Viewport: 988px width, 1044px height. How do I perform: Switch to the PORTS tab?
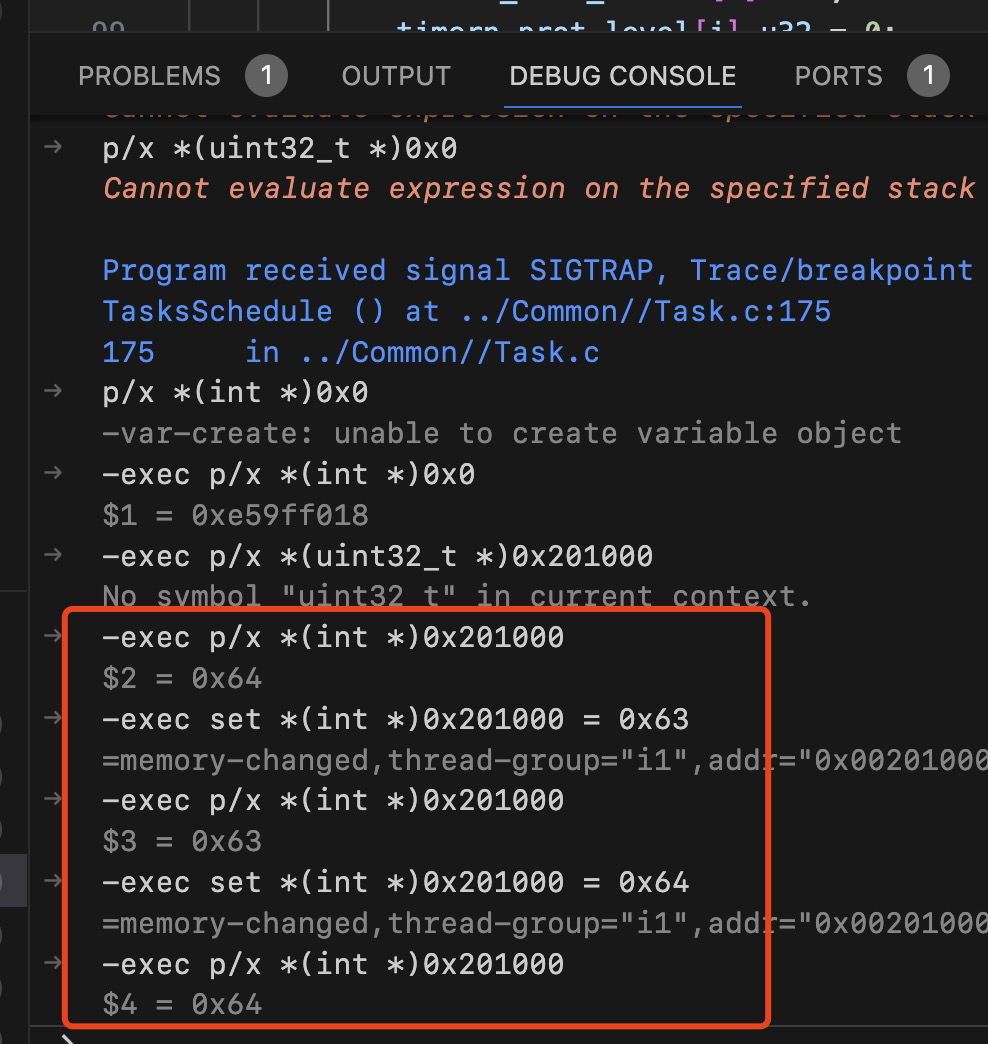click(x=838, y=76)
